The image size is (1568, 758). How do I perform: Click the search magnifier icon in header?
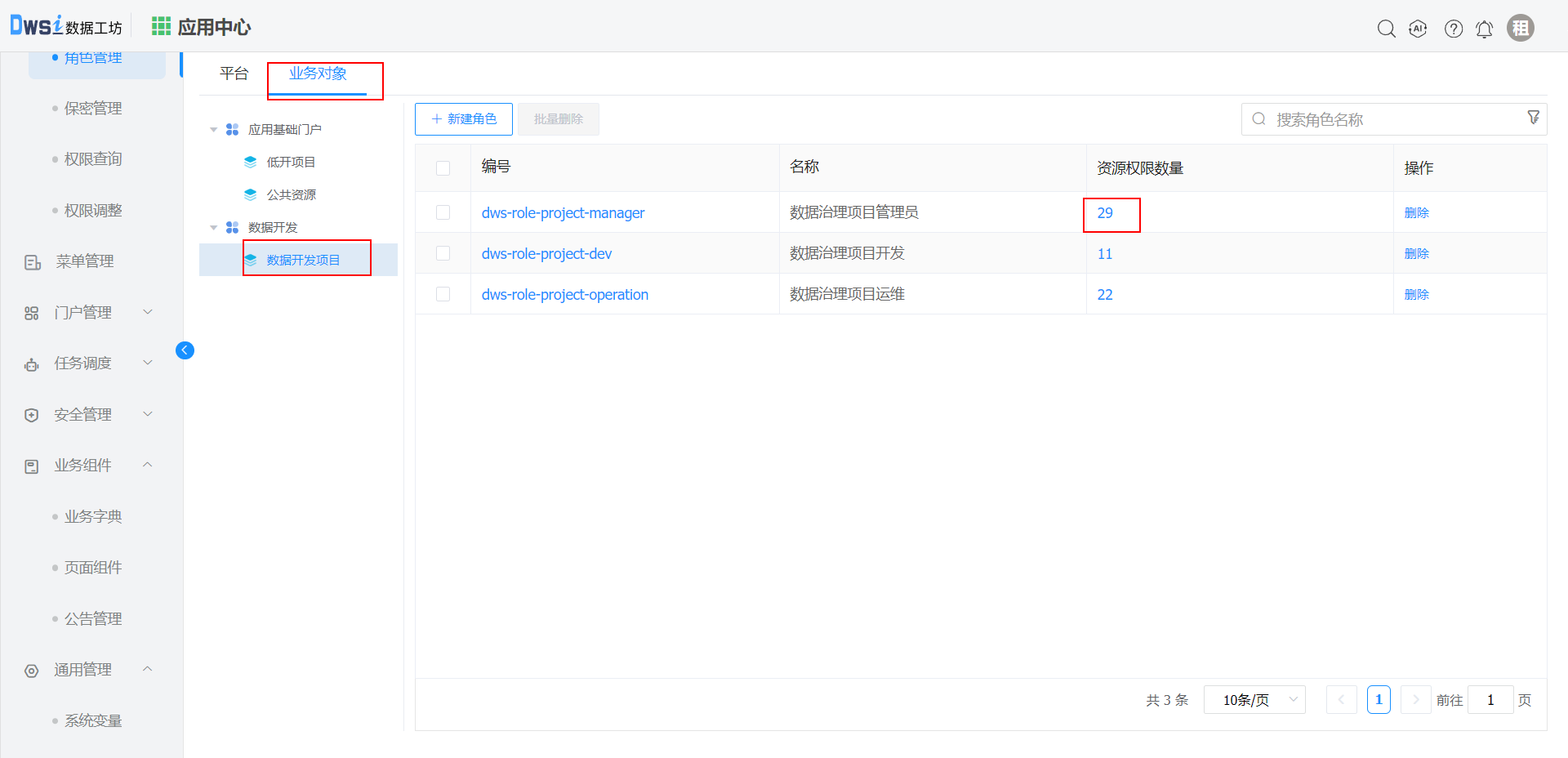click(x=1386, y=29)
